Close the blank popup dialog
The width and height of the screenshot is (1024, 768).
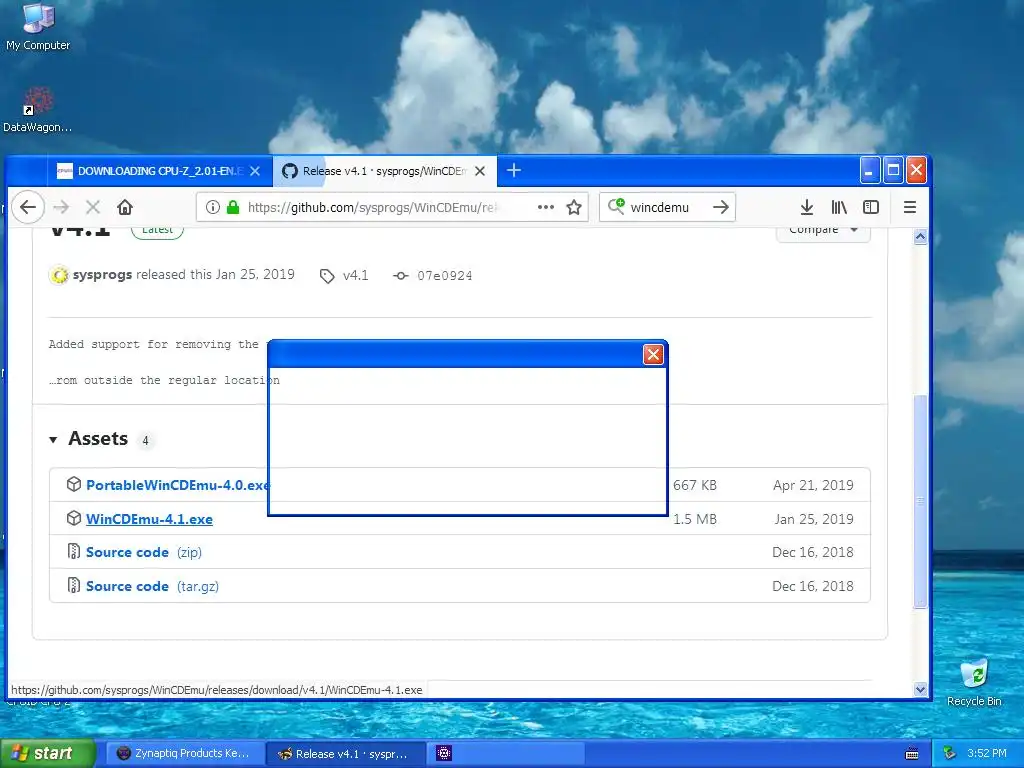tap(653, 355)
